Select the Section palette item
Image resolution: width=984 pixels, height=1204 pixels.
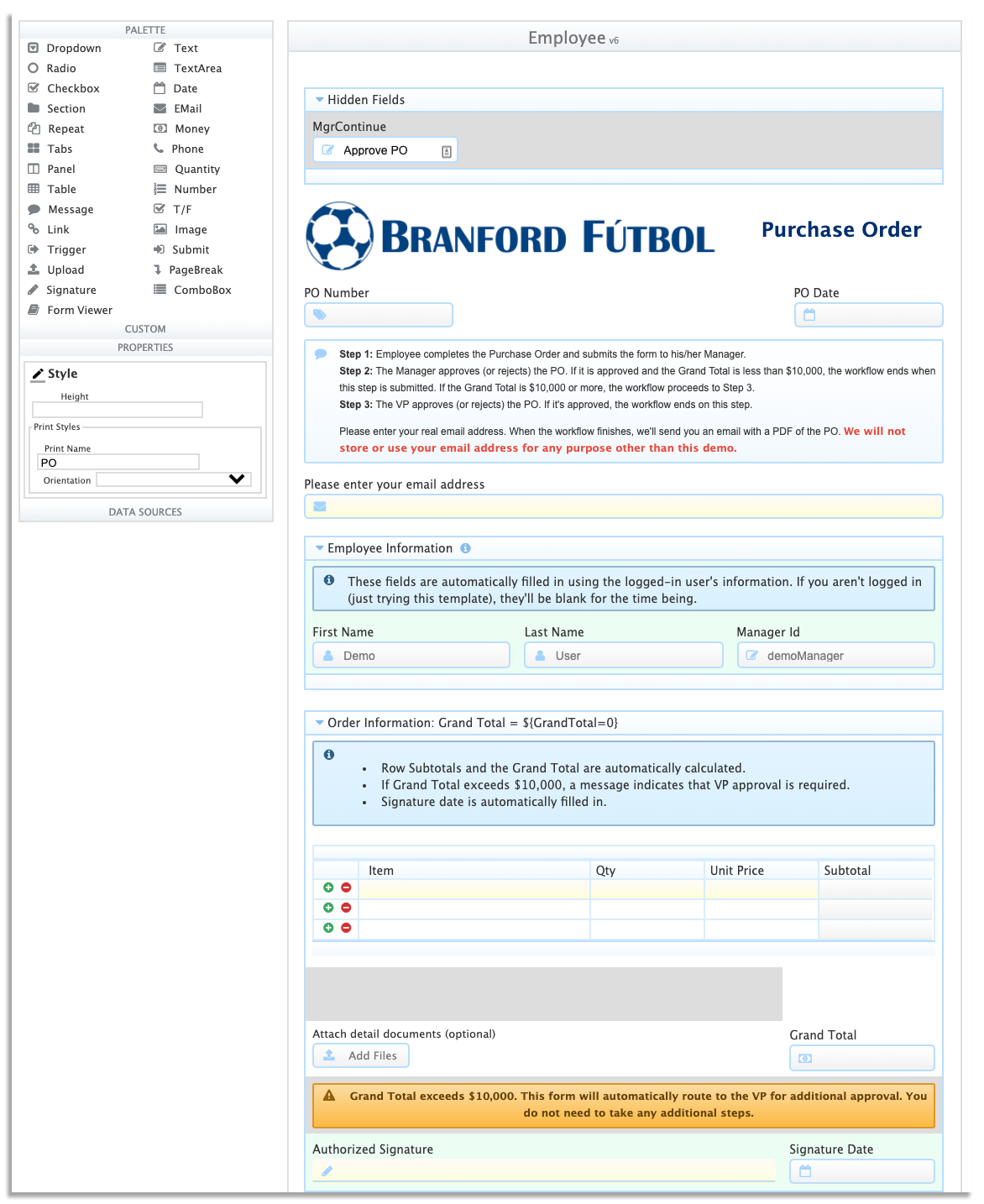pos(56,108)
